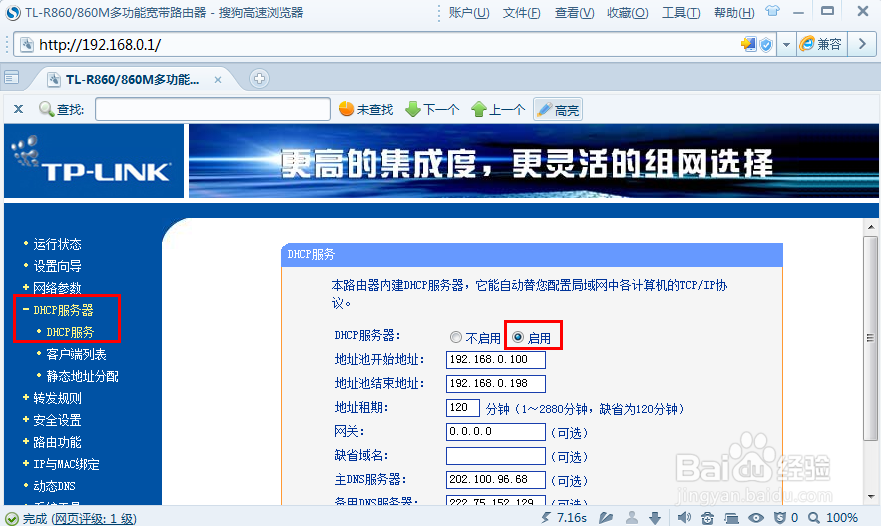Open the 兼容 compatibility mode selector
Screen dimensions: 881x526
[822, 44]
